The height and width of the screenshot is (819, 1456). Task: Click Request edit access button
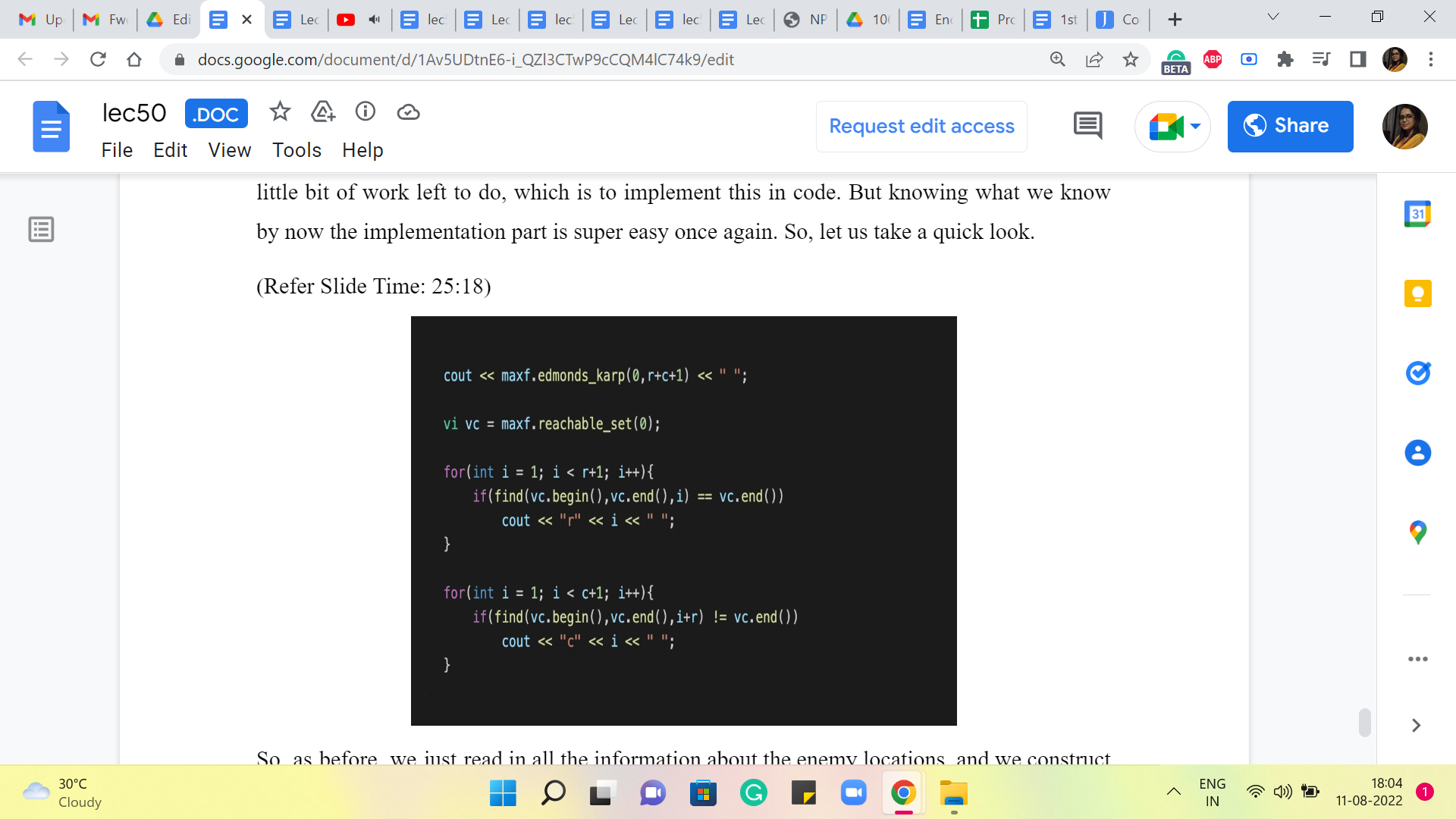(x=921, y=126)
